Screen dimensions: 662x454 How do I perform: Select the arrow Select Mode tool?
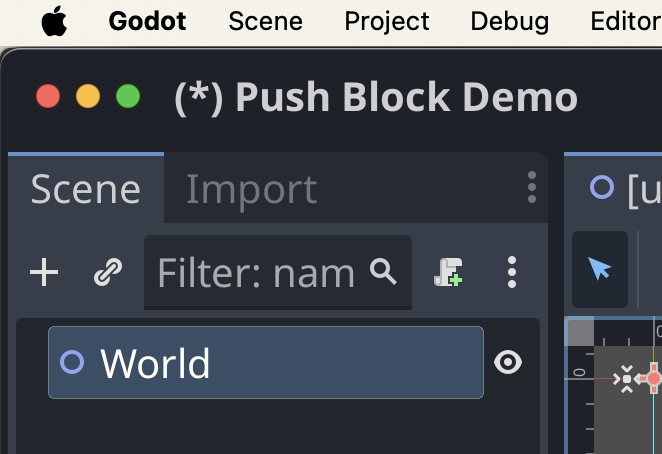click(600, 269)
